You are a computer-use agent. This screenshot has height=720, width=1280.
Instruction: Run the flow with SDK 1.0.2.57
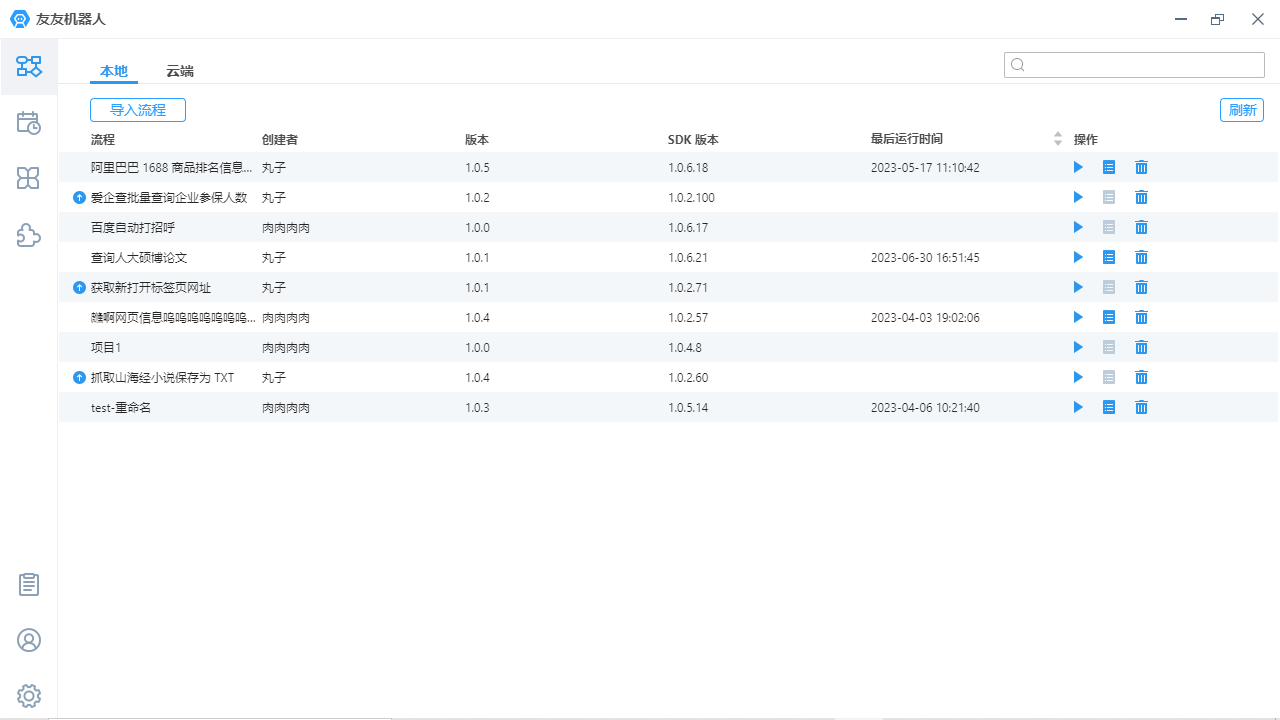1078,317
